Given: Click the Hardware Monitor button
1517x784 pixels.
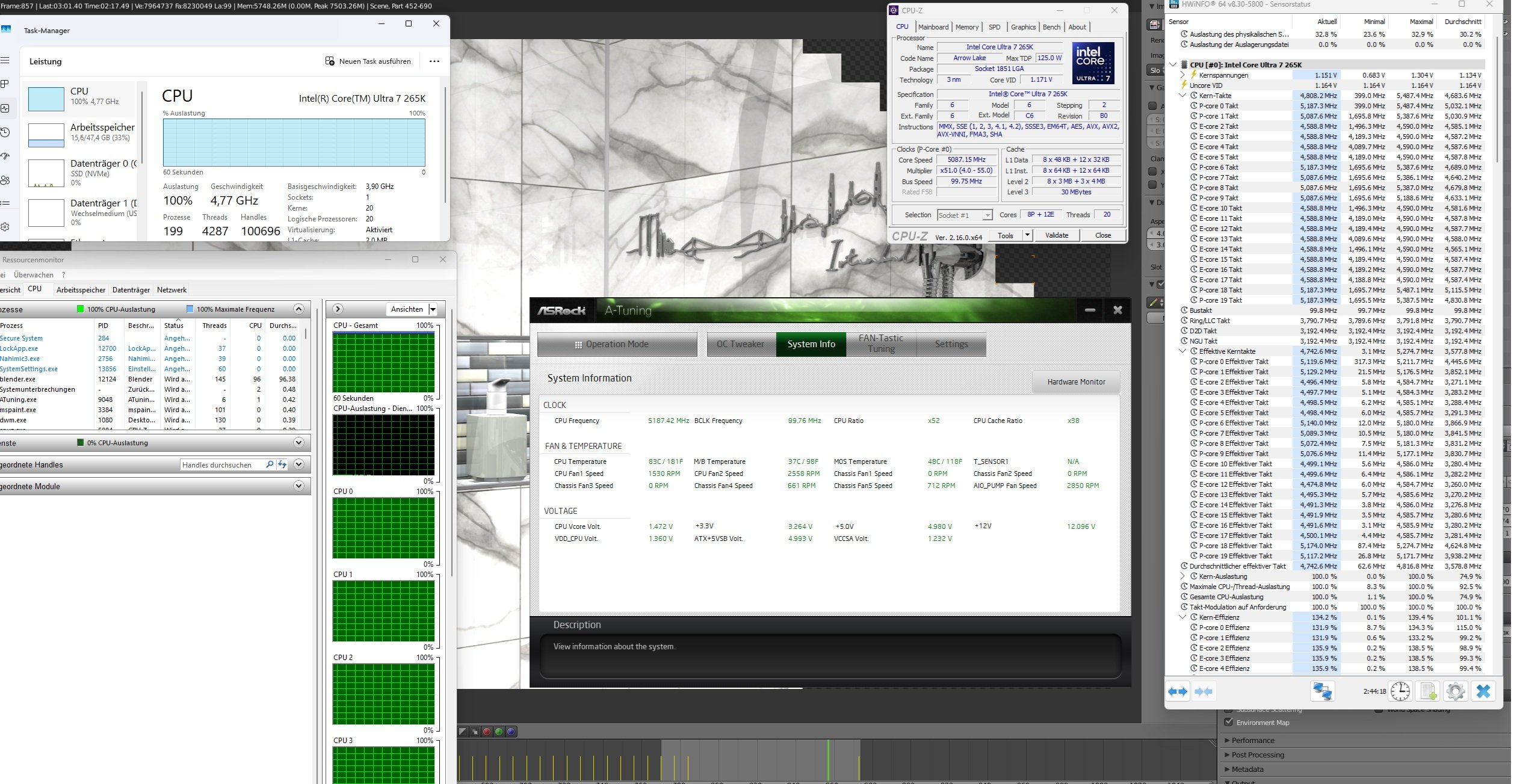Looking at the screenshot, I should coord(1076,381).
